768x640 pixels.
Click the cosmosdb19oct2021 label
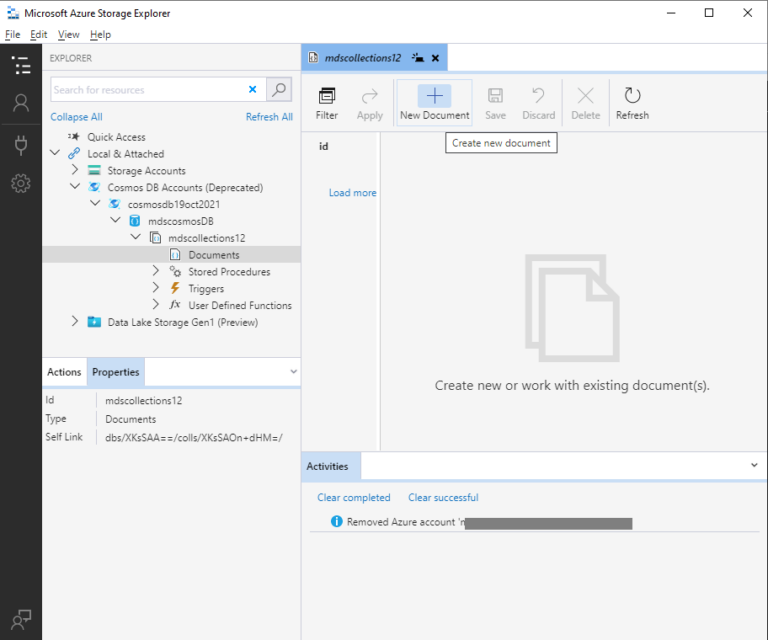(x=174, y=204)
